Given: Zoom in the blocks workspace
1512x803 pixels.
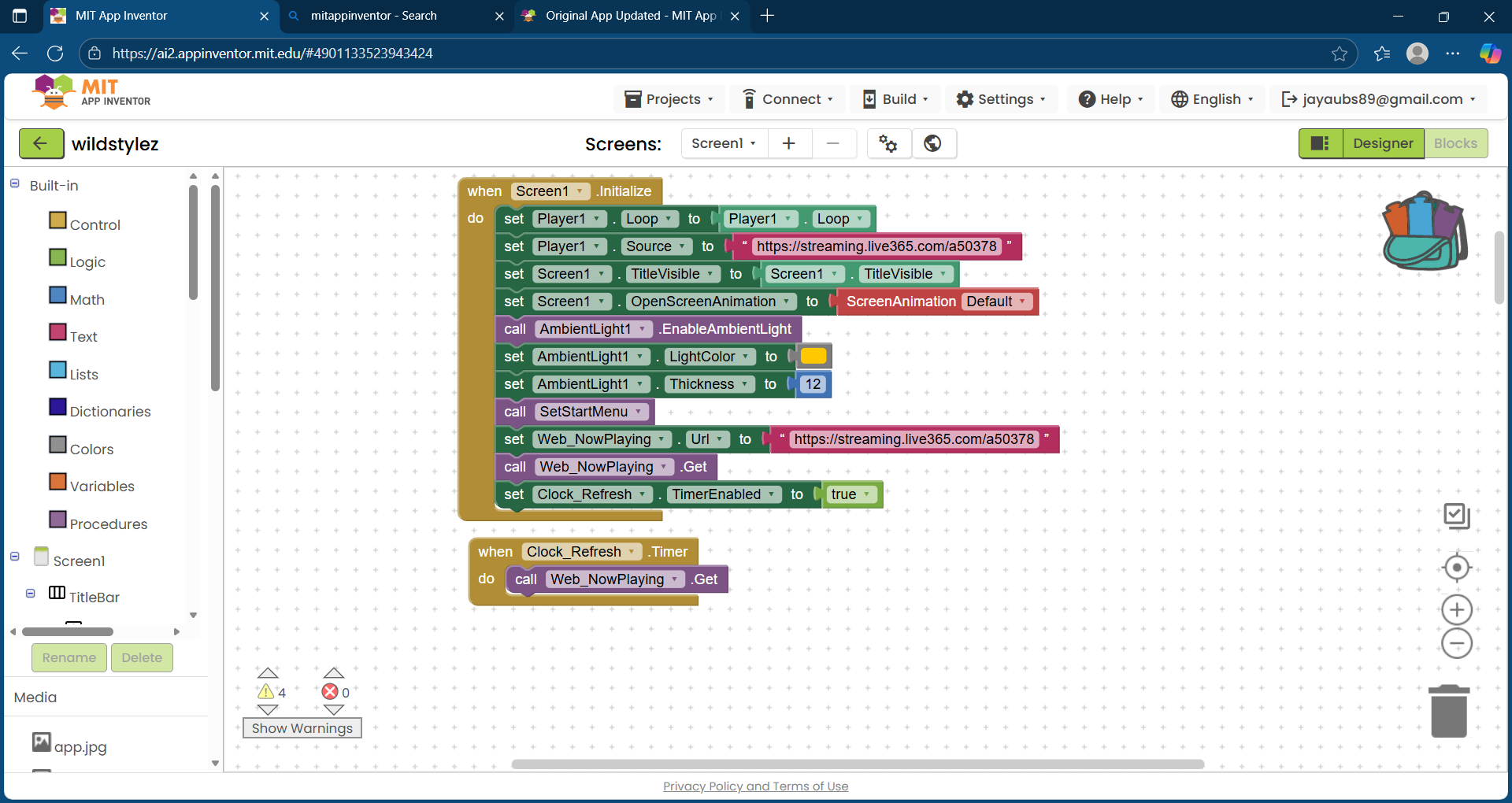Looking at the screenshot, I should 1456,609.
